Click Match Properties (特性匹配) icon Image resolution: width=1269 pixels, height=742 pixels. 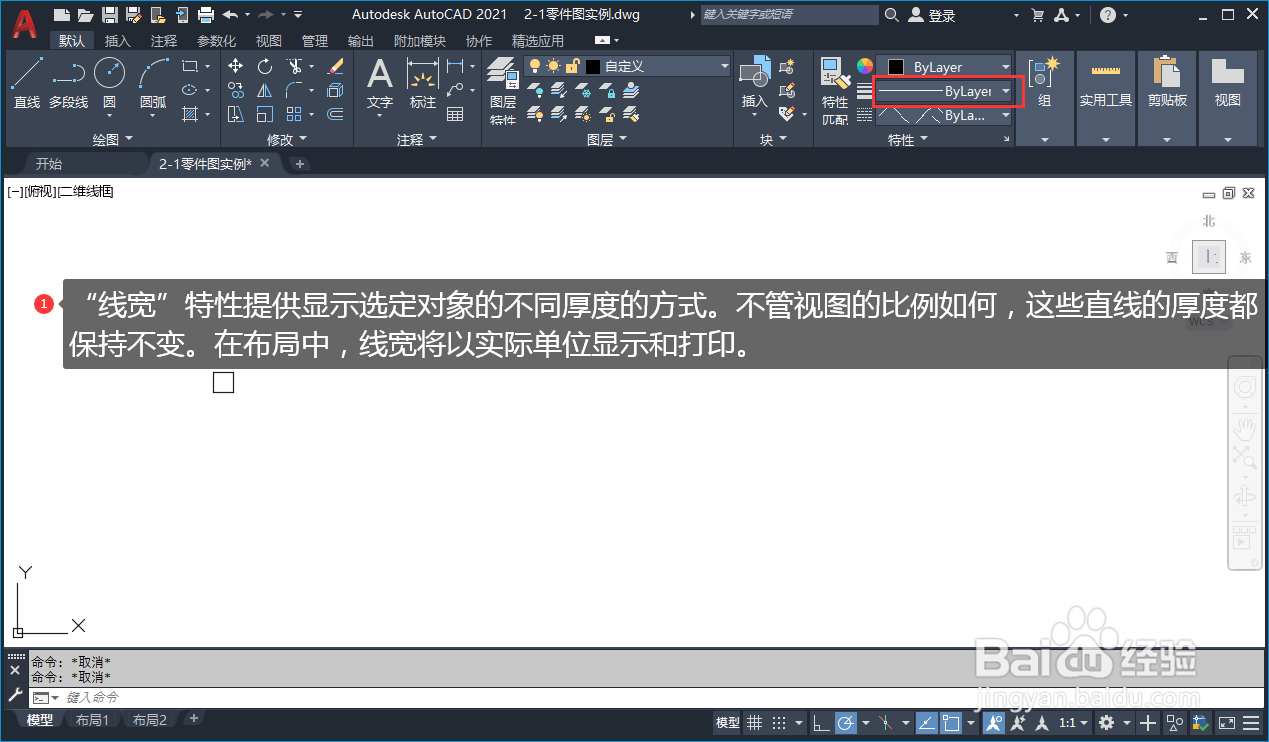pos(835,90)
